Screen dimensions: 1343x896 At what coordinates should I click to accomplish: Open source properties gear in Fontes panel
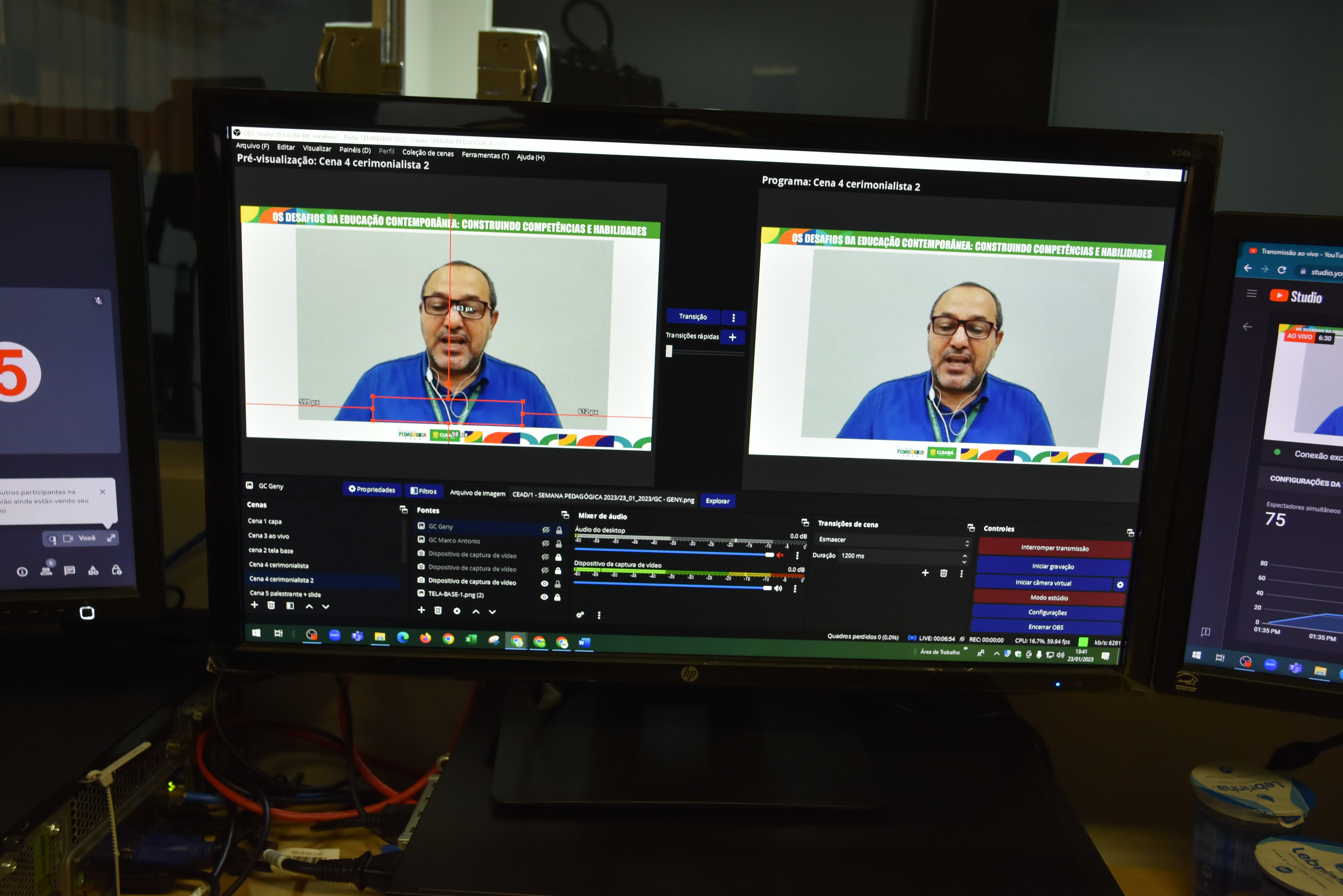(457, 611)
